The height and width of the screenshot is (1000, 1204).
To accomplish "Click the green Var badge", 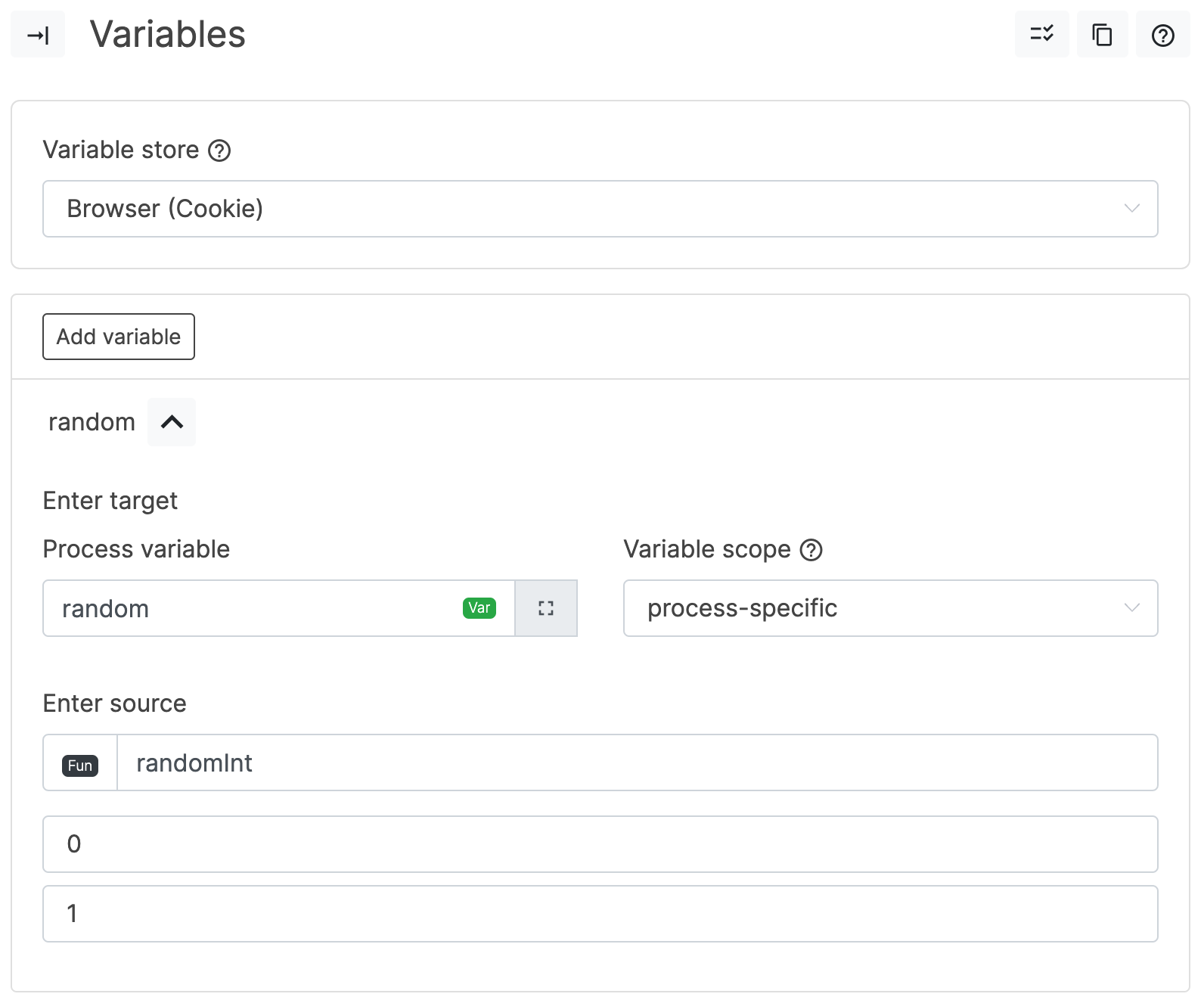I will click(479, 607).
